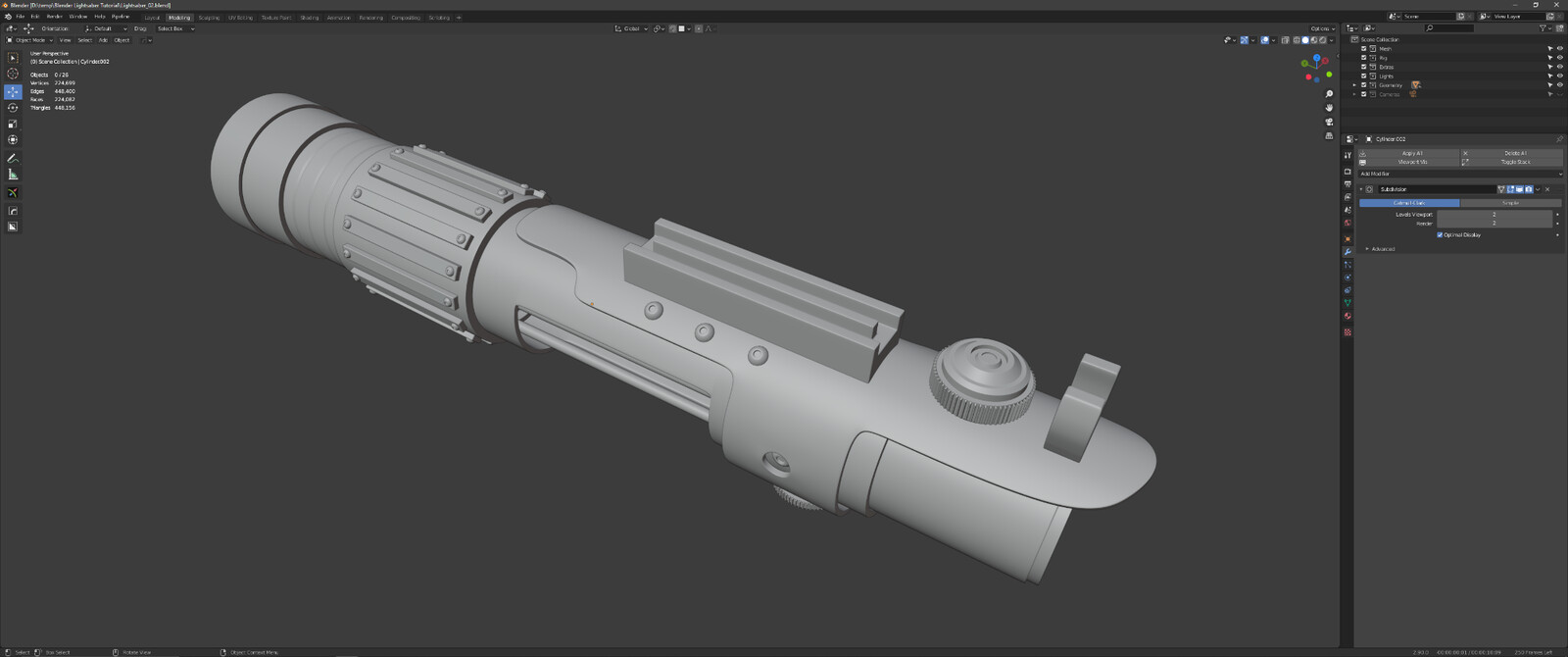
Task: Hide the Mesh collection with eye icon
Action: (x=1560, y=48)
